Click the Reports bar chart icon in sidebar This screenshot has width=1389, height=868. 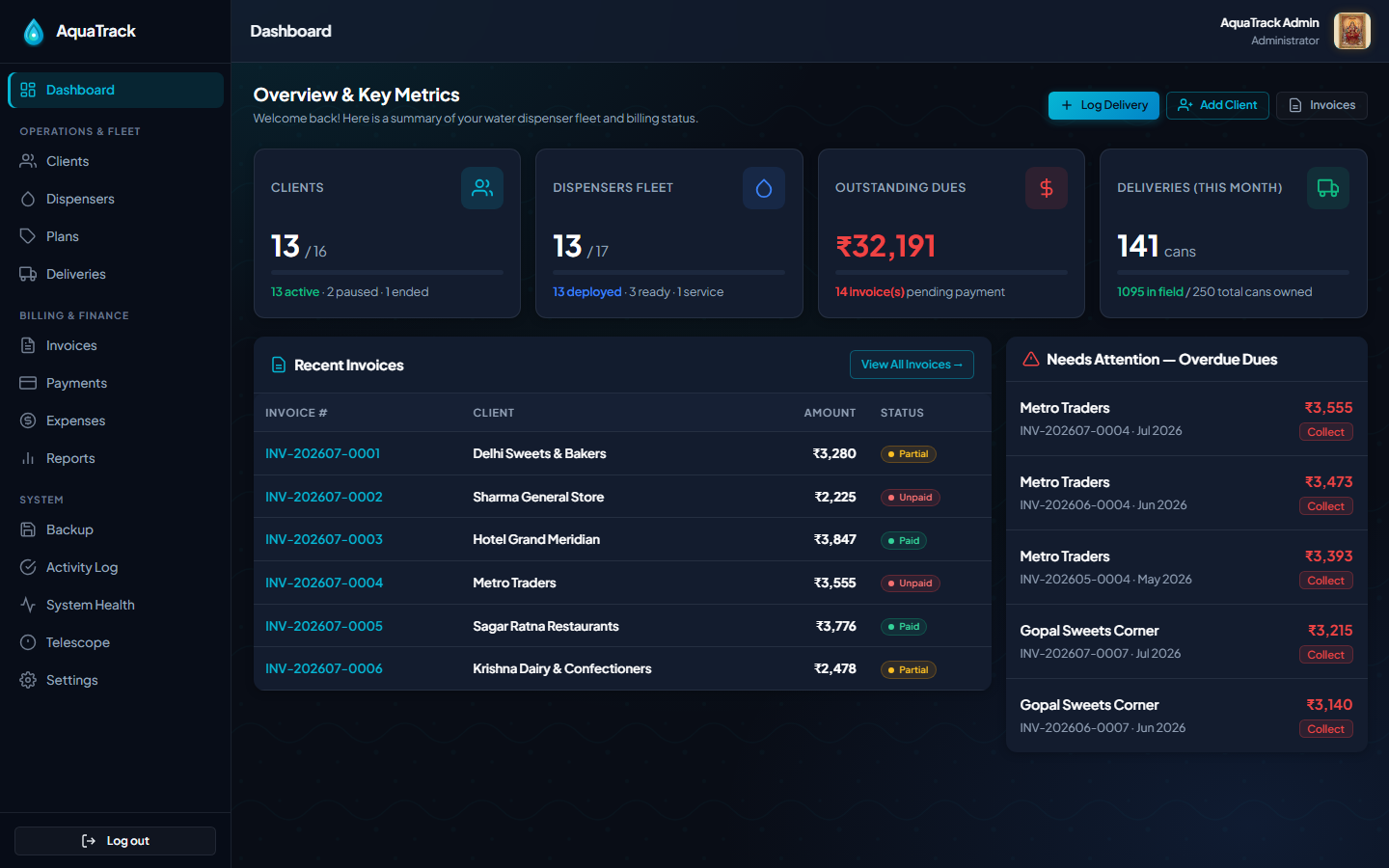pos(28,458)
